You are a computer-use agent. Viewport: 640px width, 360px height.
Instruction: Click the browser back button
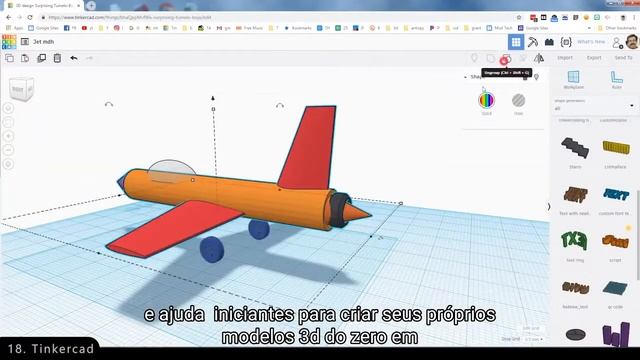[x=9, y=18]
